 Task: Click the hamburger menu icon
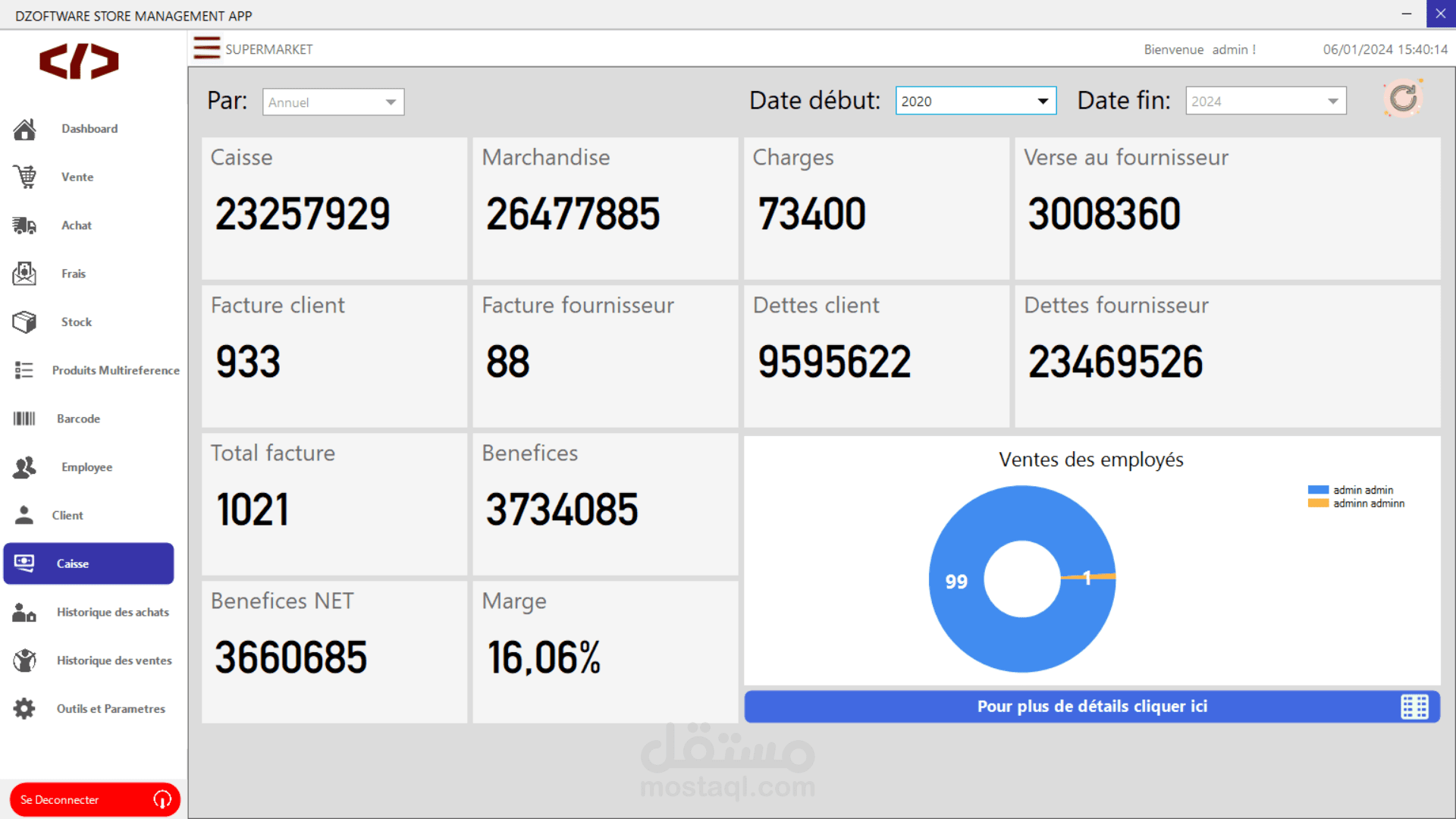tap(206, 49)
